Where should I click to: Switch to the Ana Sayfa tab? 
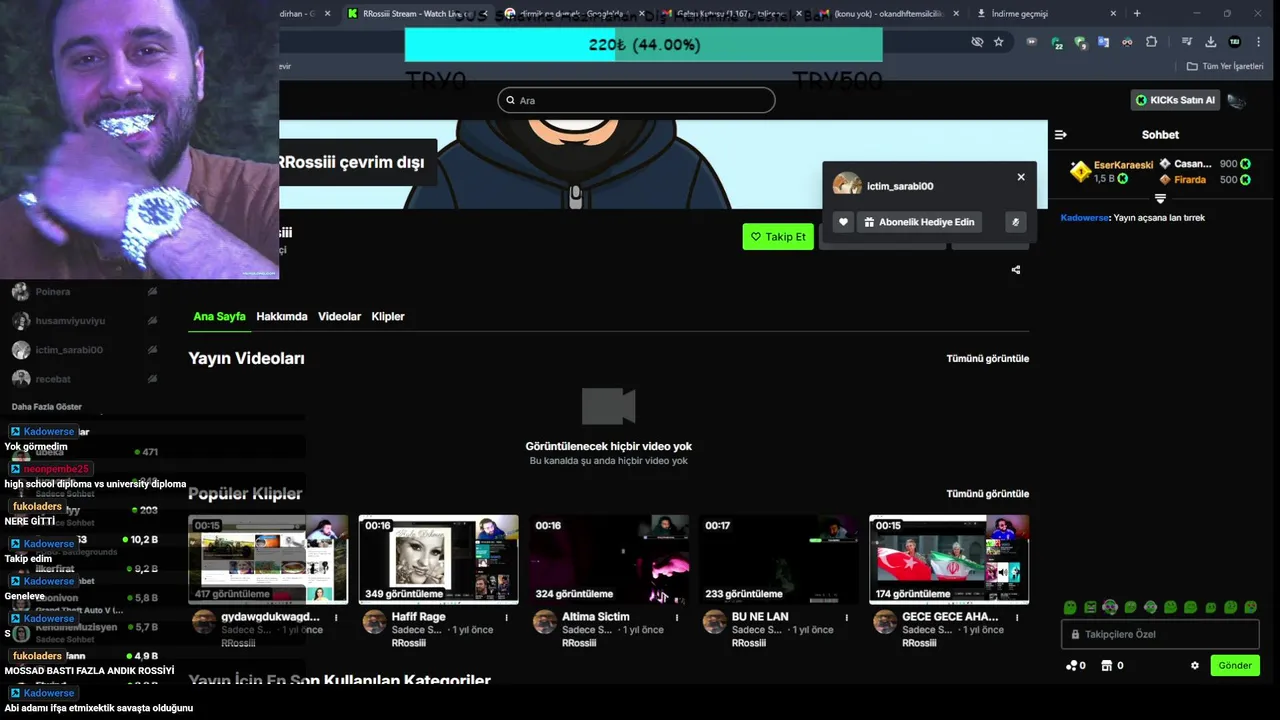tap(219, 316)
